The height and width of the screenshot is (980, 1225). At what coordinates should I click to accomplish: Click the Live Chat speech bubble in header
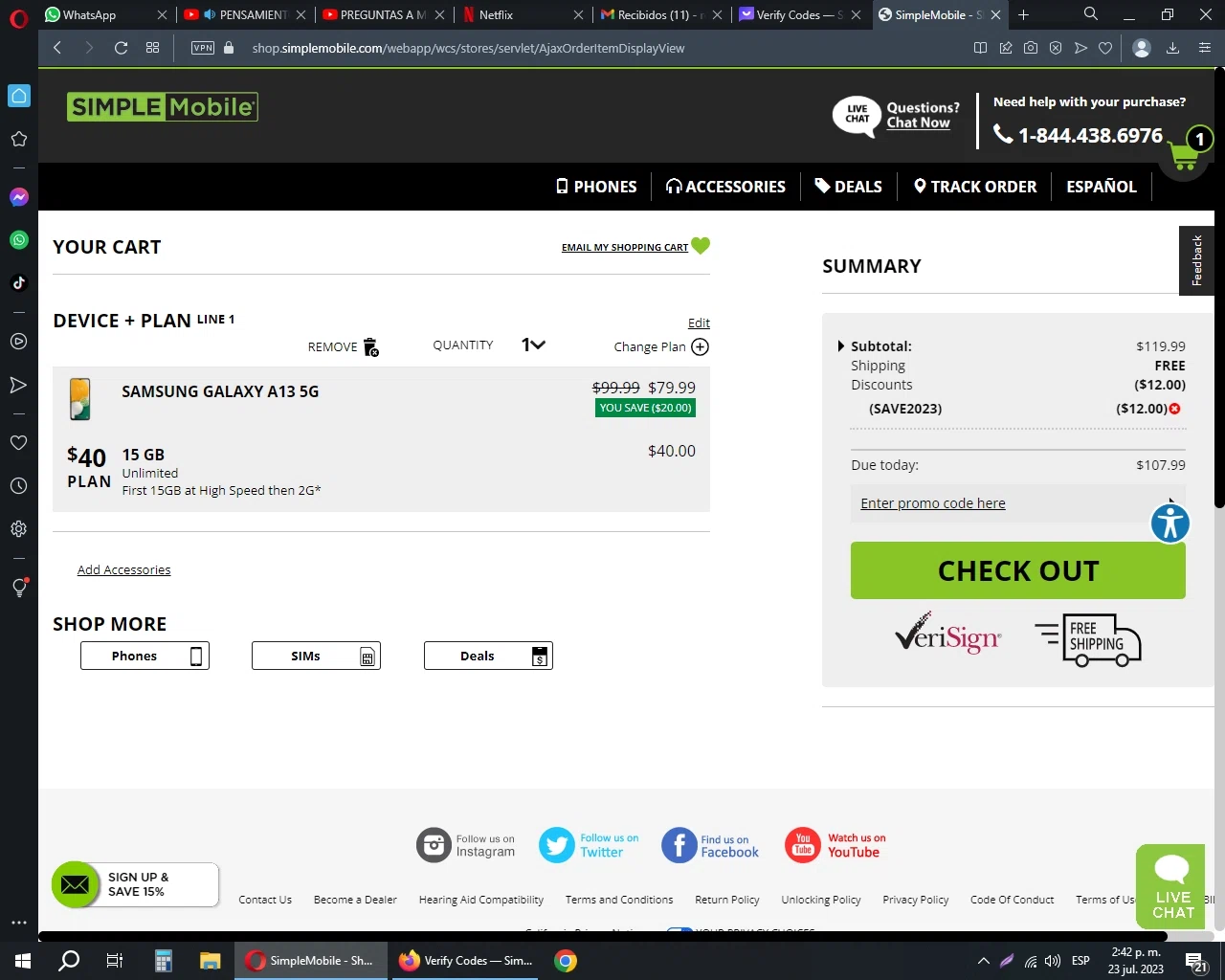point(857,116)
